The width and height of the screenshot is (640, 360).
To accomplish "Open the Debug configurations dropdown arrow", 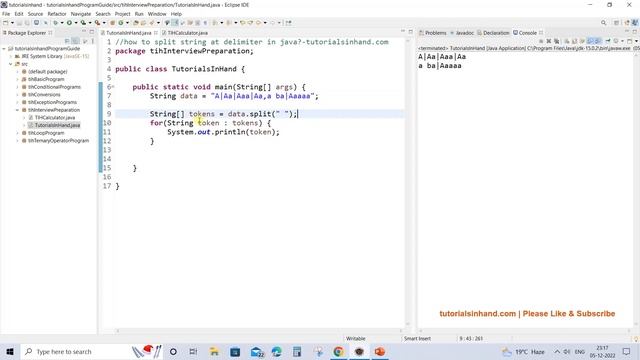I will pyautogui.click(x=62, y=23).
